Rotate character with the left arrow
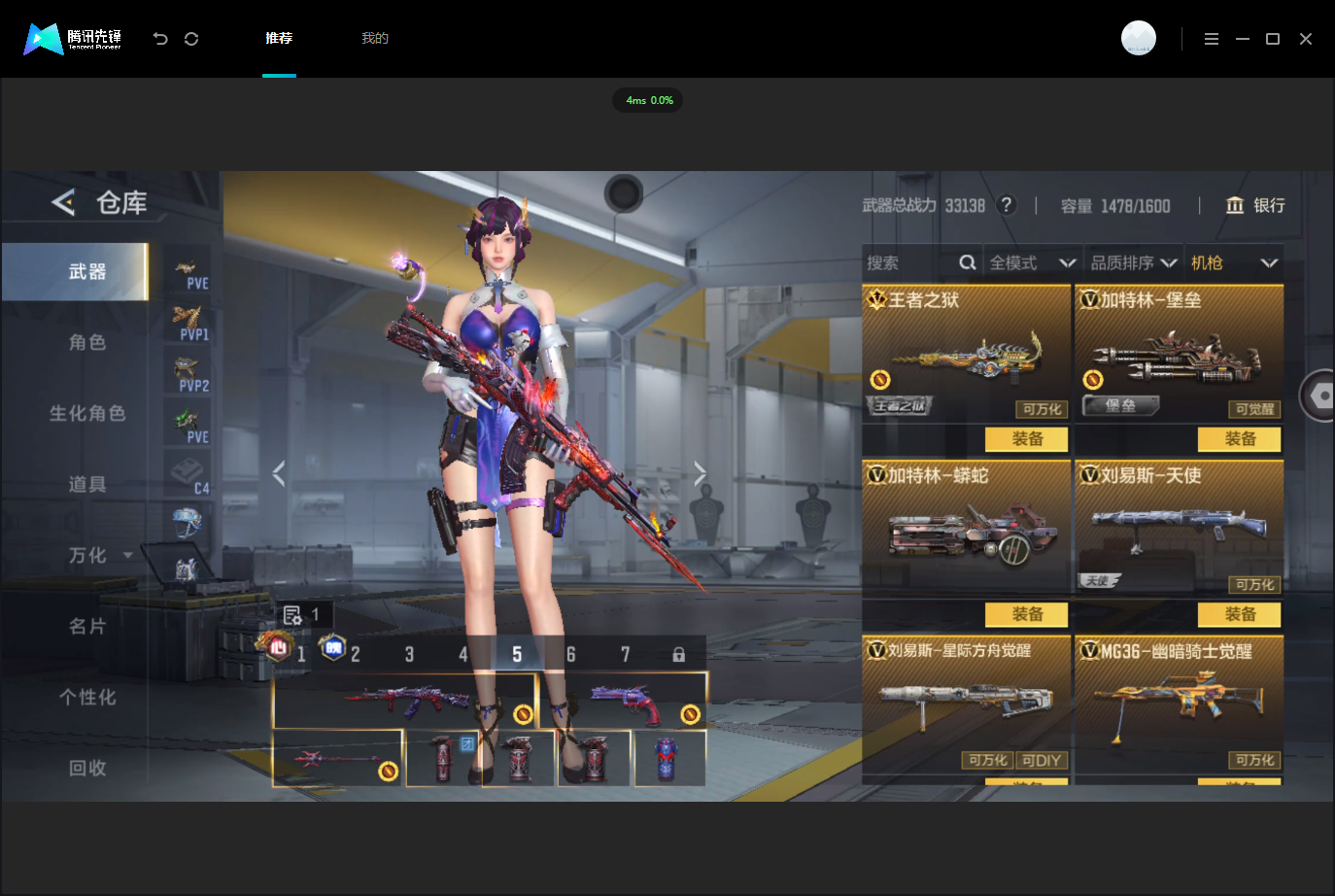Screen dimensions: 1335x896 [279, 473]
